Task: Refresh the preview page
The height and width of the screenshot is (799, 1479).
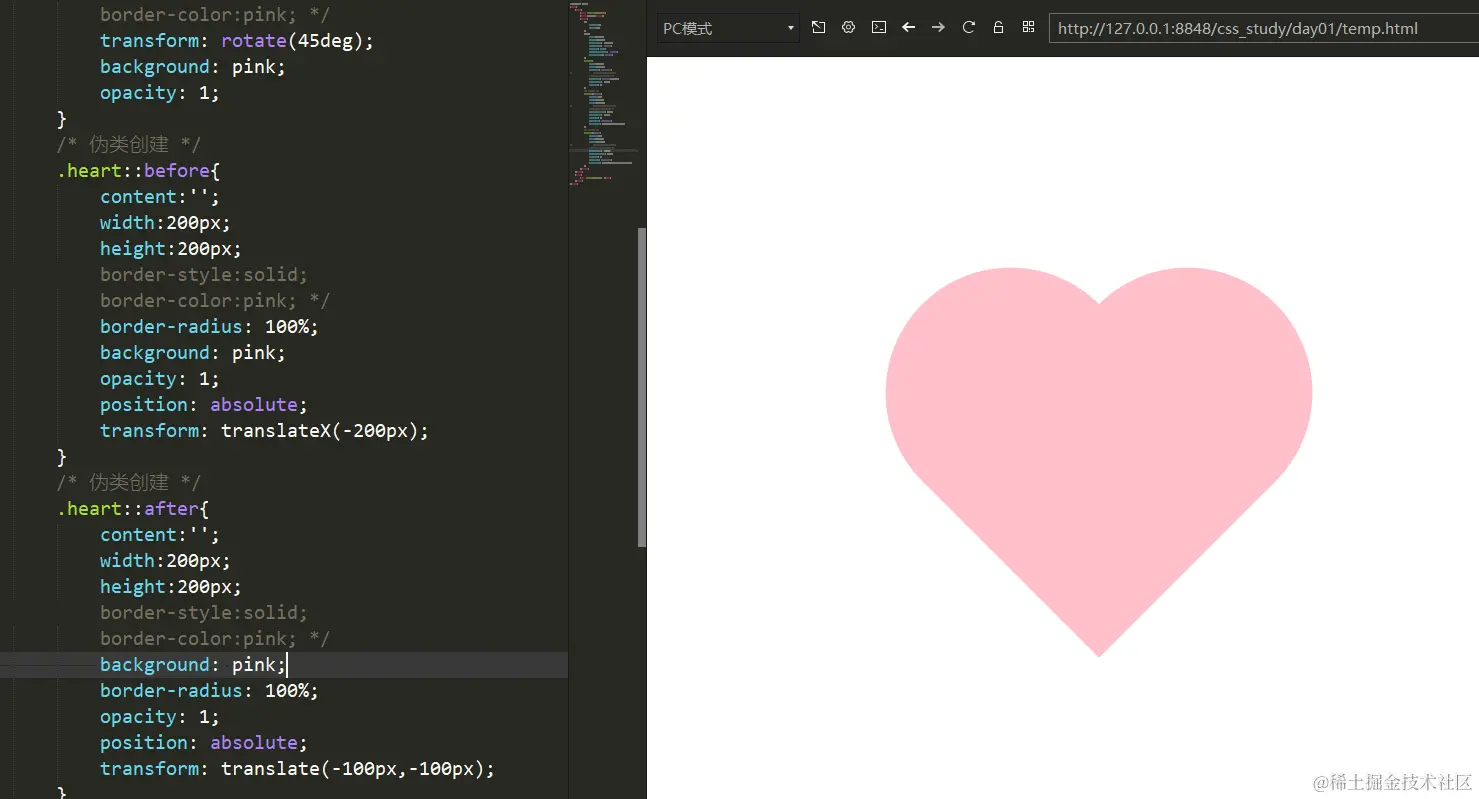Action: click(x=968, y=28)
